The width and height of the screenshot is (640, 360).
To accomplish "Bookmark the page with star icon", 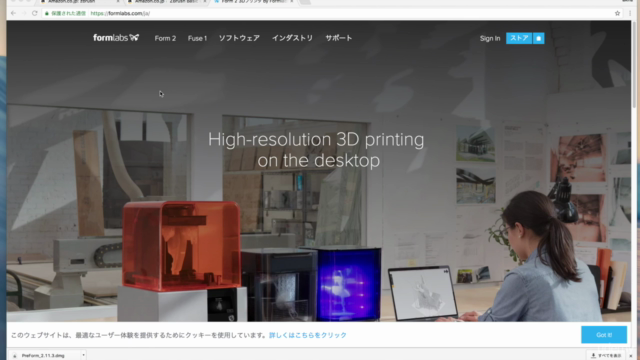I will coord(617,13).
